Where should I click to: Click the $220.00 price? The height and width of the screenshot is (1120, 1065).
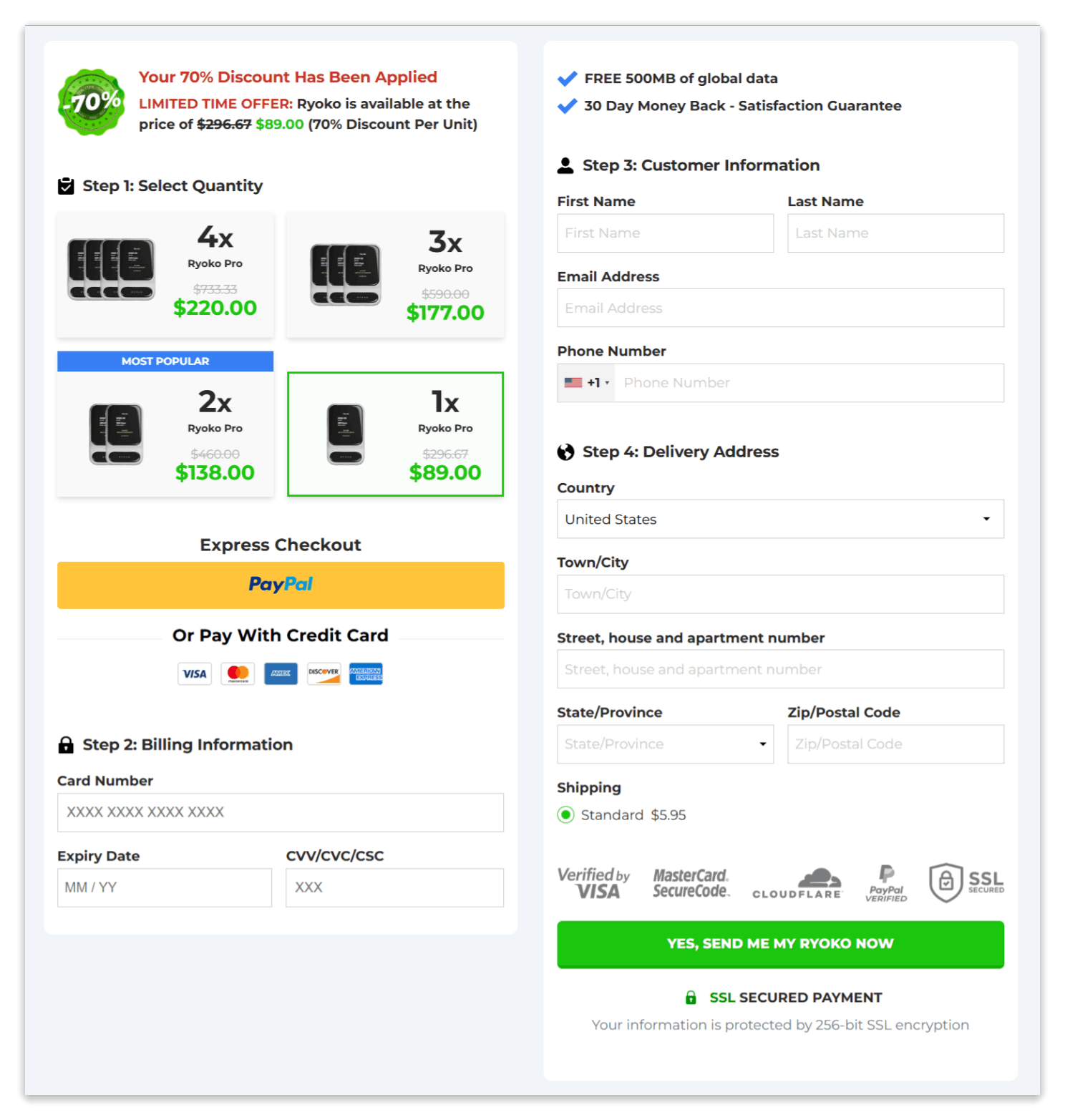215,308
